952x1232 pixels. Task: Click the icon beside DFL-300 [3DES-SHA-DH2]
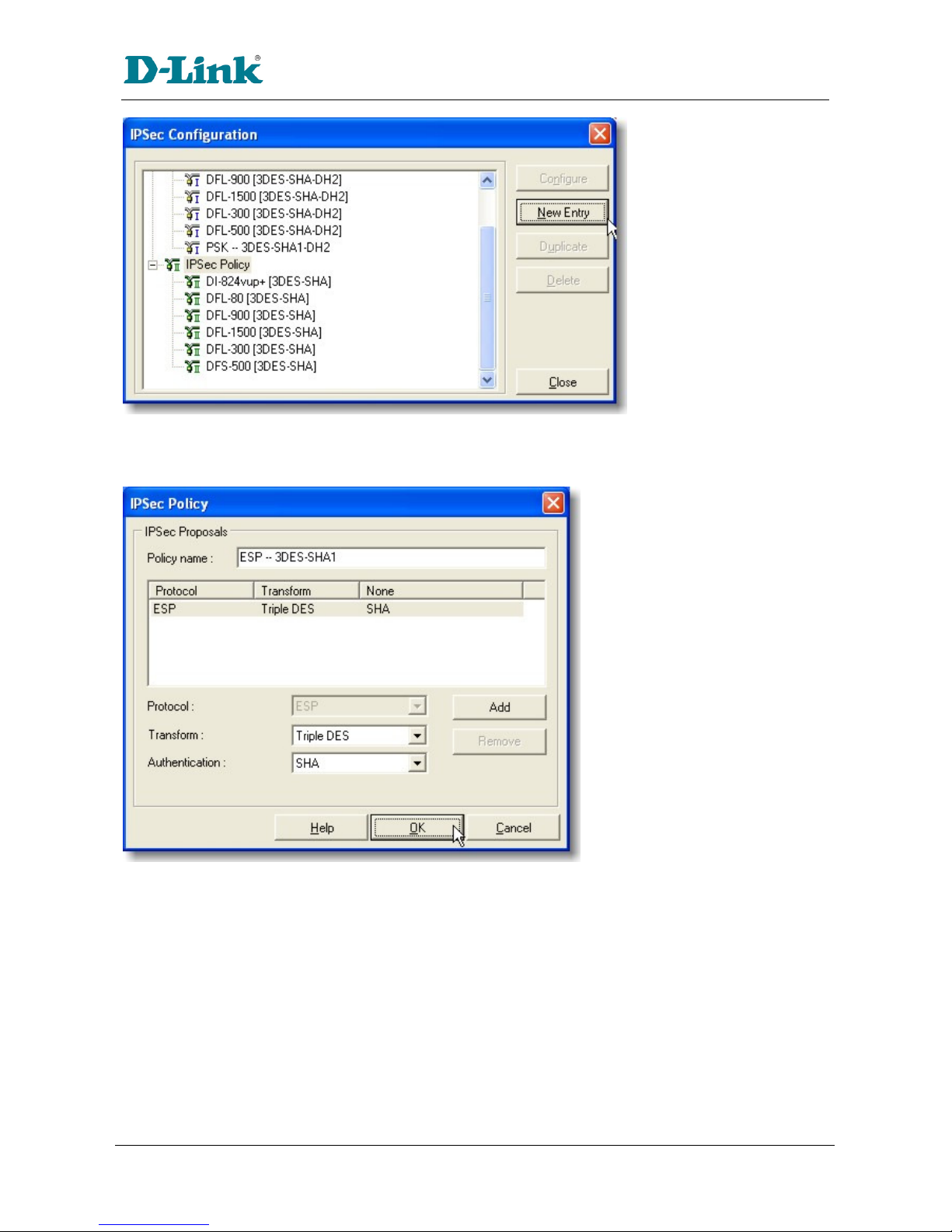pos(193,214)
